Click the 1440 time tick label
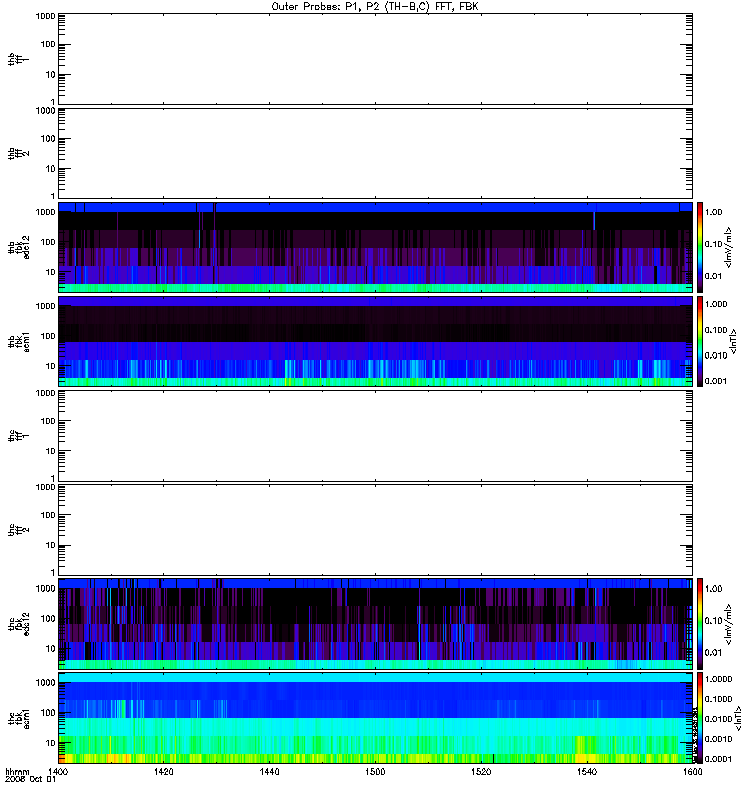This screenshot has width=750, height=800. pyautogui.click(x=269, y=771)
